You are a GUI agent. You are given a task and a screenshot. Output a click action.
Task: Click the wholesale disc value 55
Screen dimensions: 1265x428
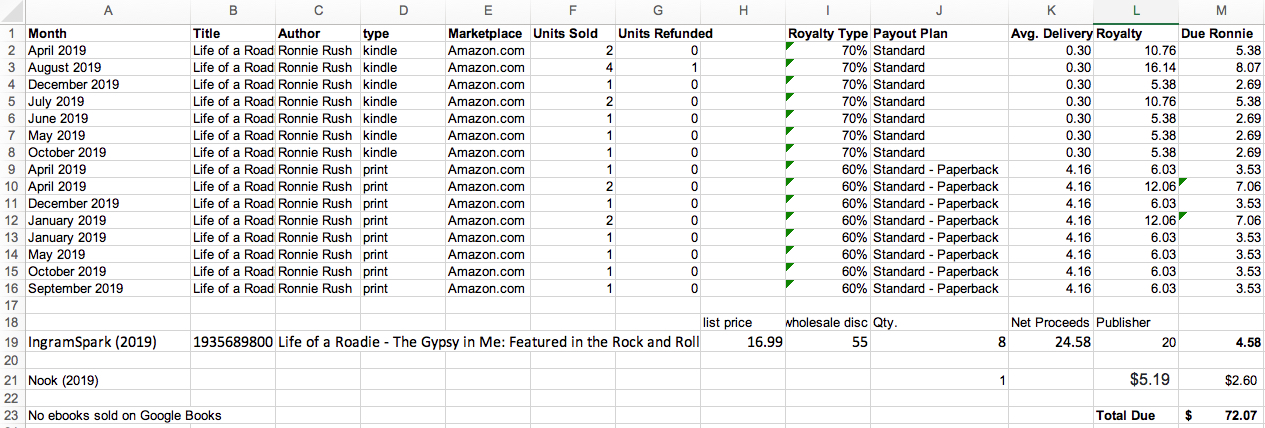click(828, 342)
